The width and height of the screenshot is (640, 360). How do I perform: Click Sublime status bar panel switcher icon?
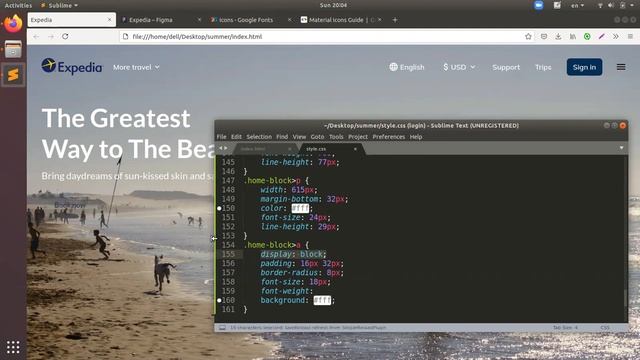222,327
